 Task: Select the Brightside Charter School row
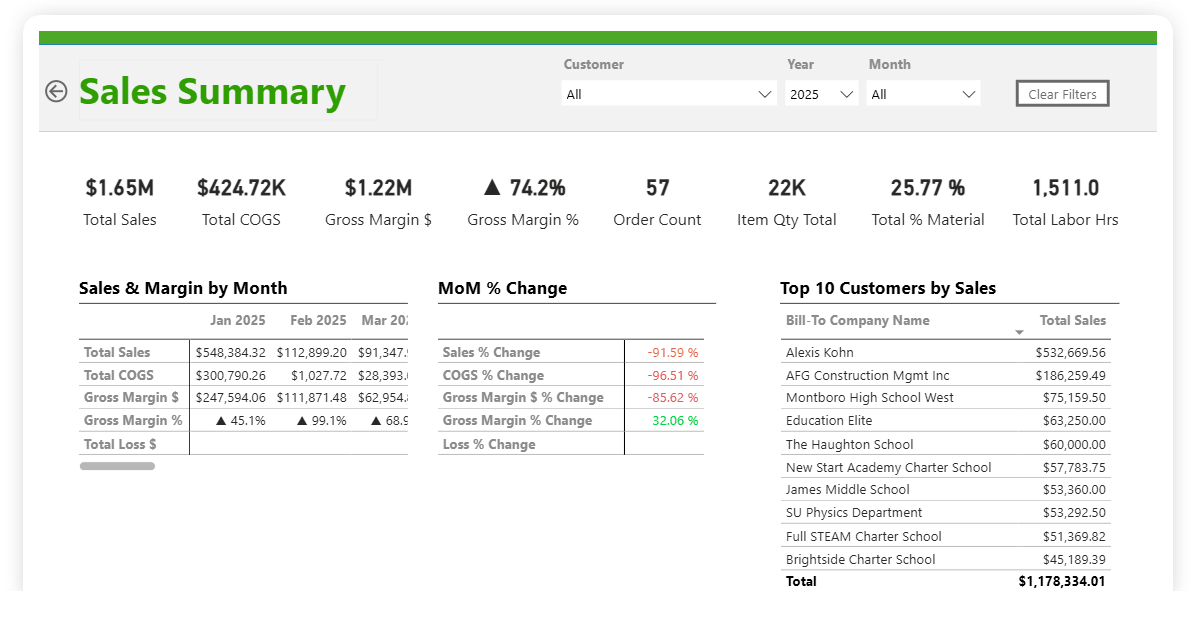point(946,559)
